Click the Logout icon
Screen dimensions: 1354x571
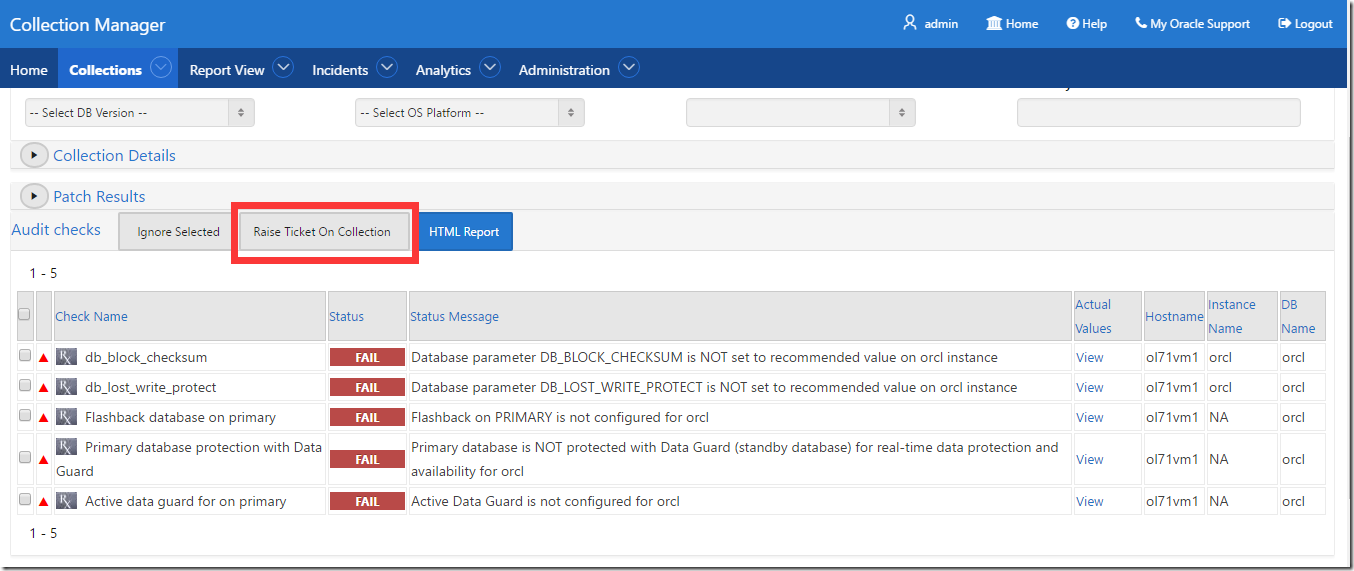1284,23
